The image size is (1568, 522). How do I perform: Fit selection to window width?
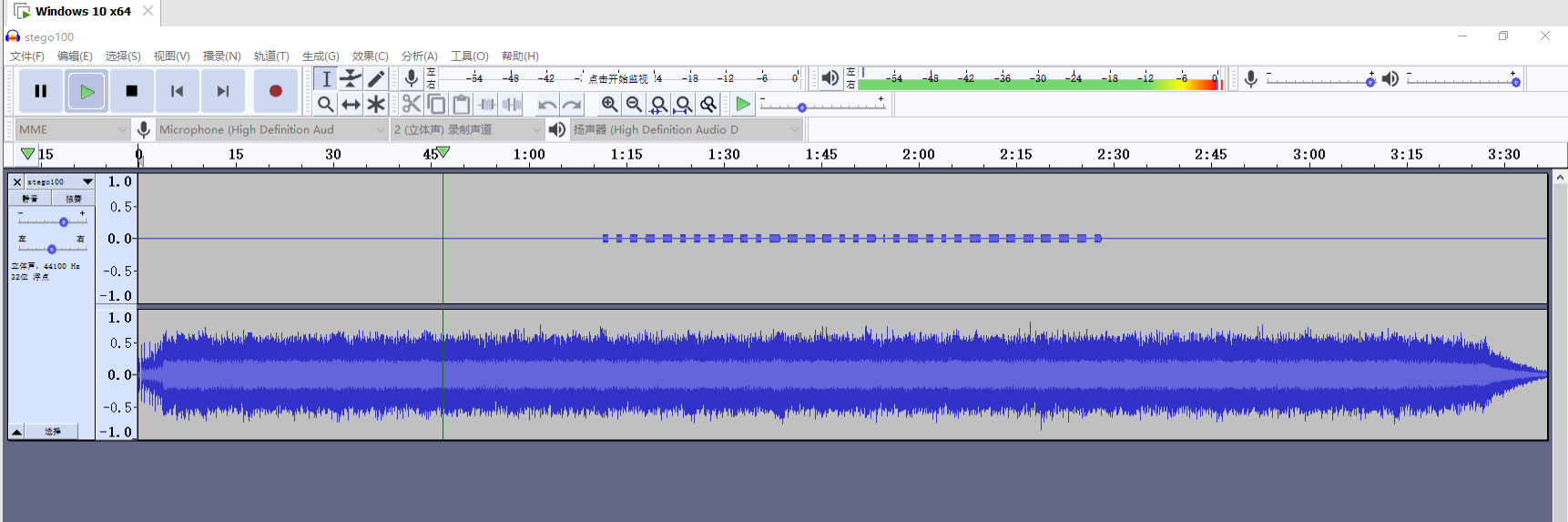(659, 104)
